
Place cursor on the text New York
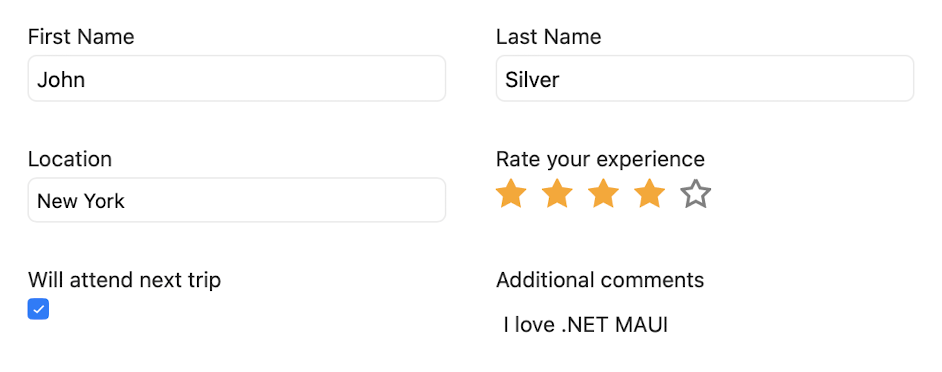click(81, 201)
